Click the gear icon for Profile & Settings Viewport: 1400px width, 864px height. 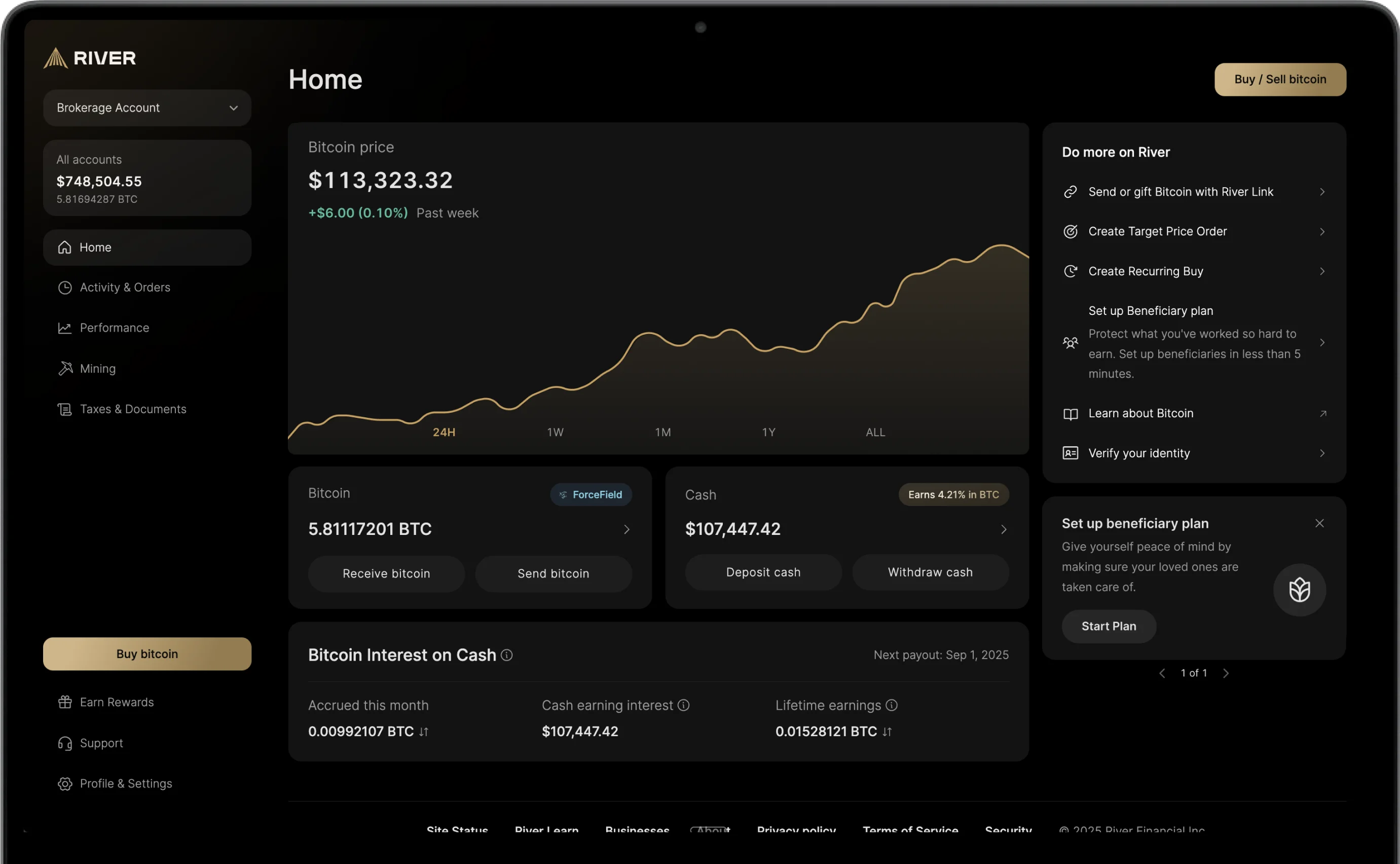coord(65,783)
